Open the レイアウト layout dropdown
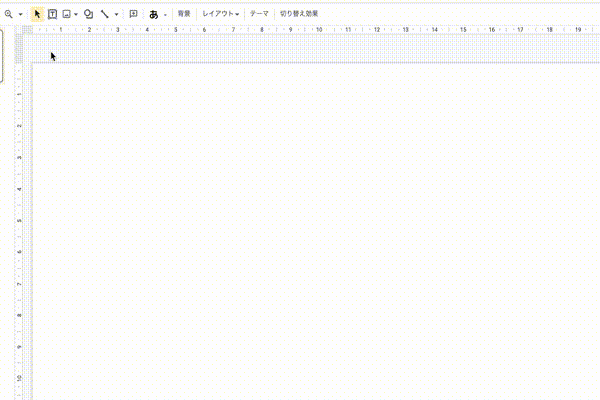 coord(220,14)
